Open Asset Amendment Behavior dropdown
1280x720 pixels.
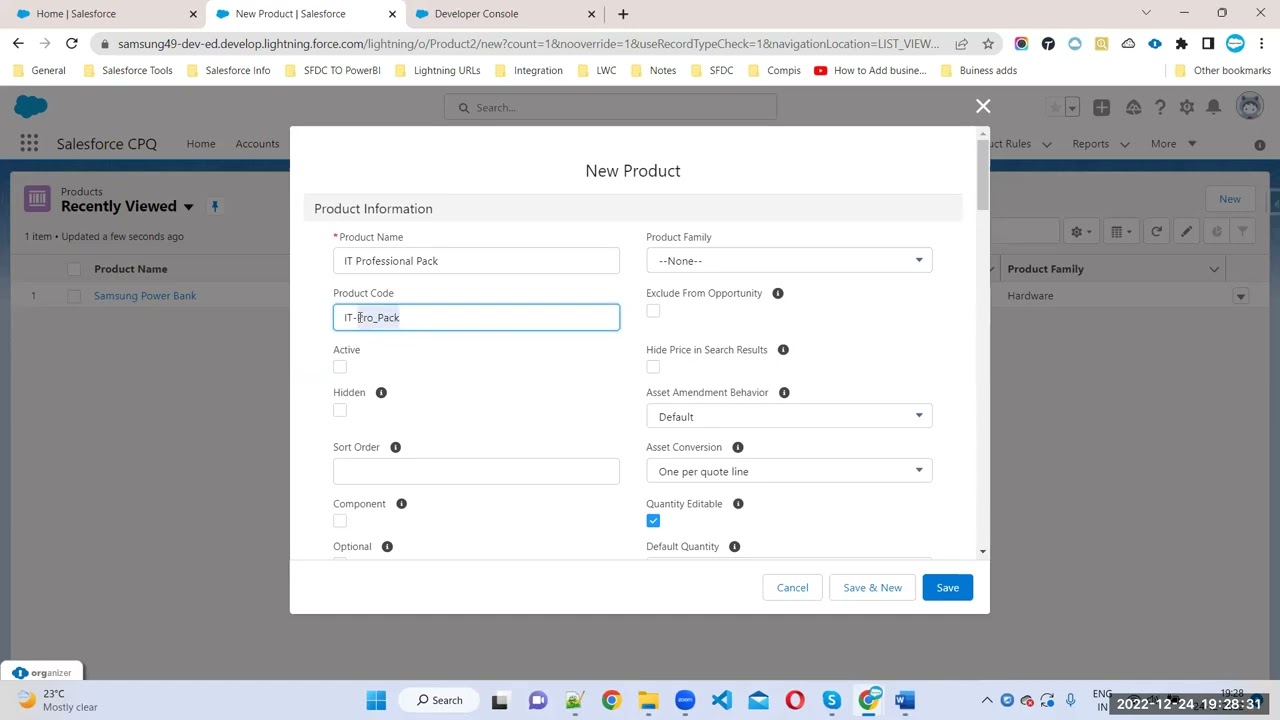(789, 417)
